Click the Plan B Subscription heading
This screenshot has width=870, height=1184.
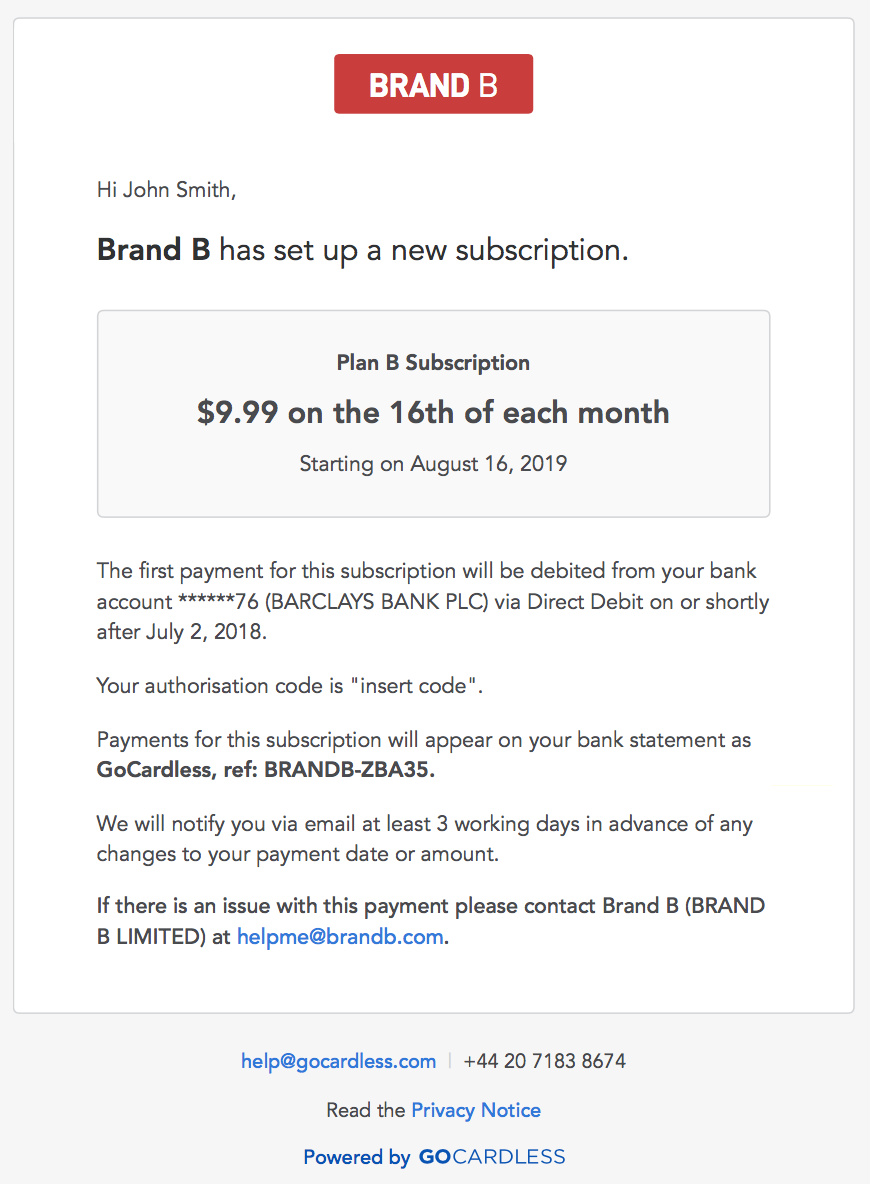click(x=433, y=362)
